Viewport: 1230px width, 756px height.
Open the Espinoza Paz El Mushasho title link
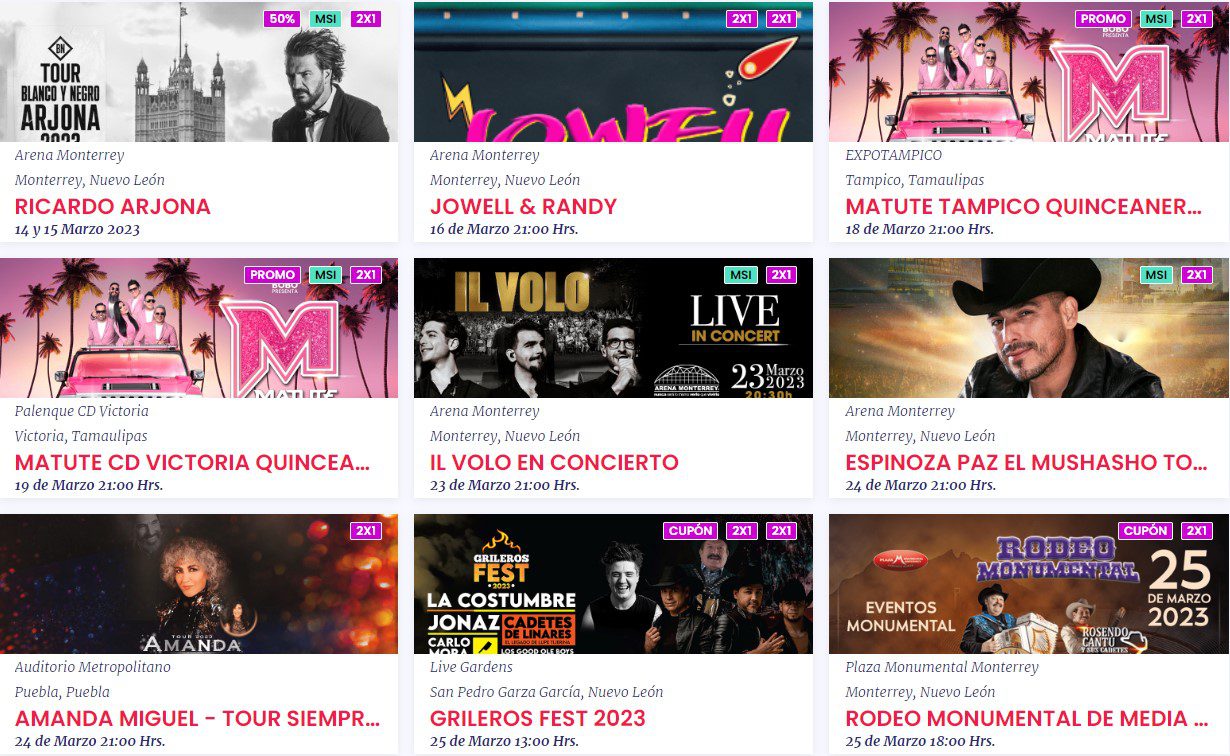pyautogui.click(x=1026, y=463)
